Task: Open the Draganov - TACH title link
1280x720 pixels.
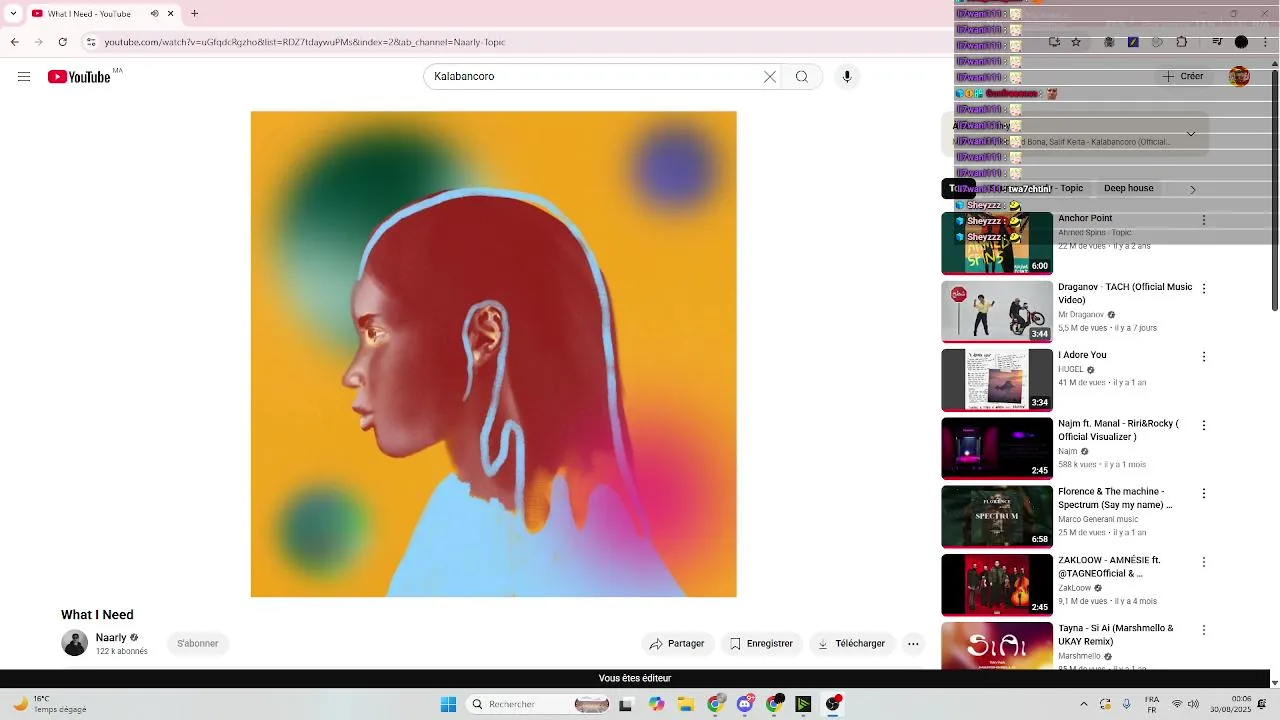Action: 1125,293
